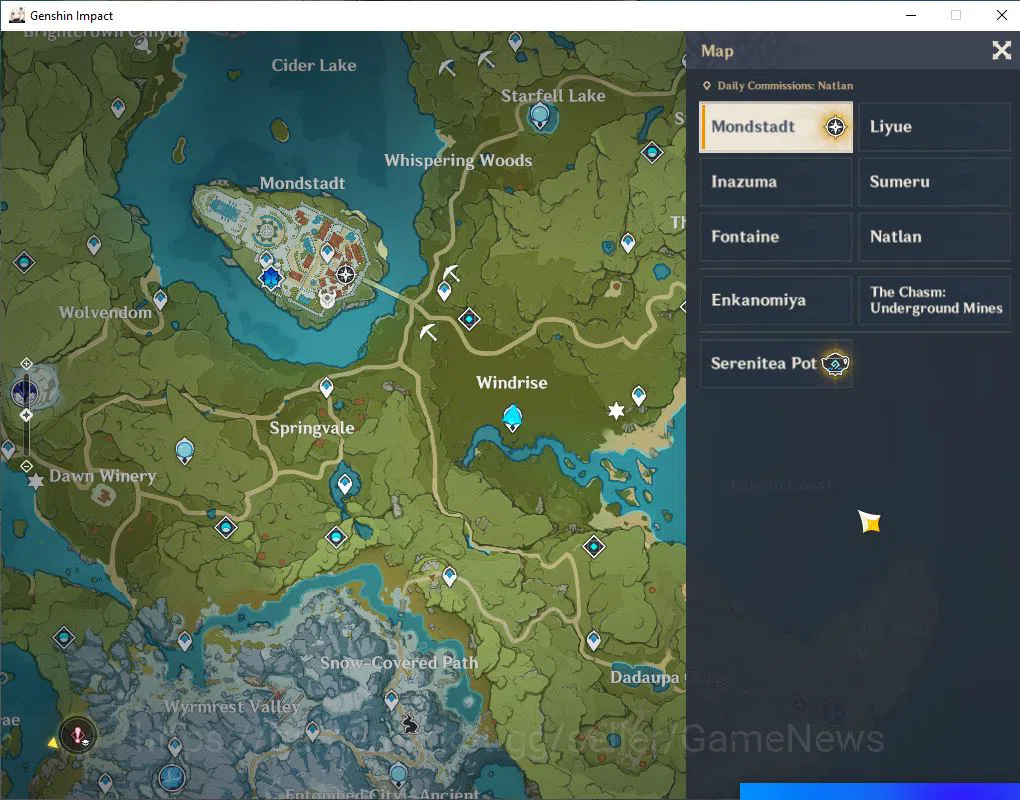
Task: Click the teleport waypoint above the Dadaupa label
Action: coord(593,641)
